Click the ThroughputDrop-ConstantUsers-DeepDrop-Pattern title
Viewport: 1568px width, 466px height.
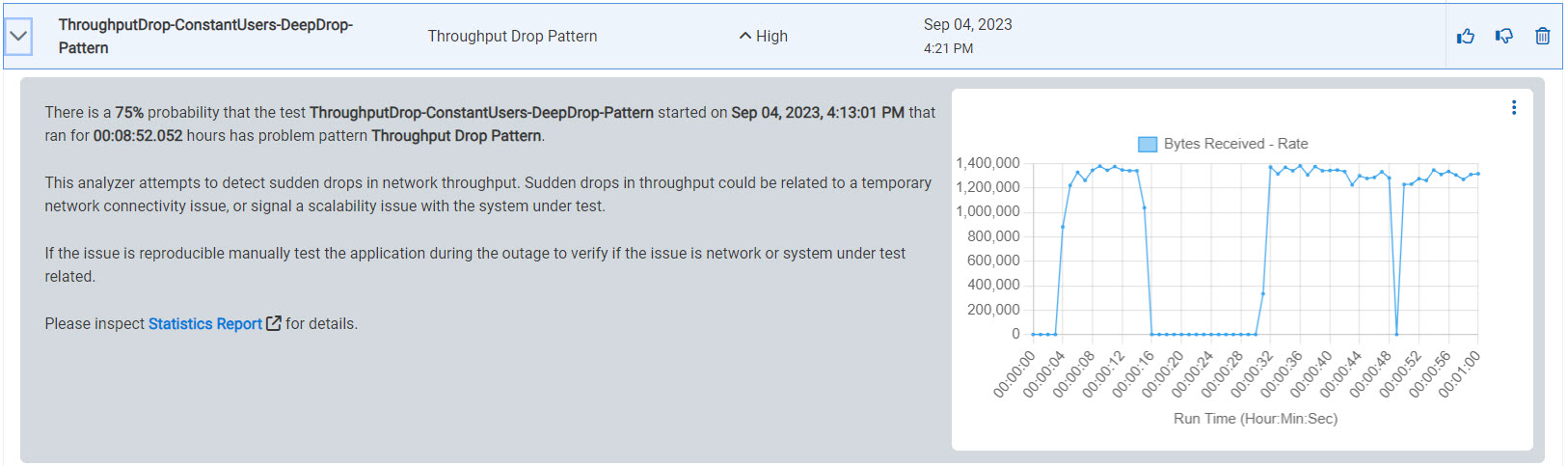(x=205, y=37)
